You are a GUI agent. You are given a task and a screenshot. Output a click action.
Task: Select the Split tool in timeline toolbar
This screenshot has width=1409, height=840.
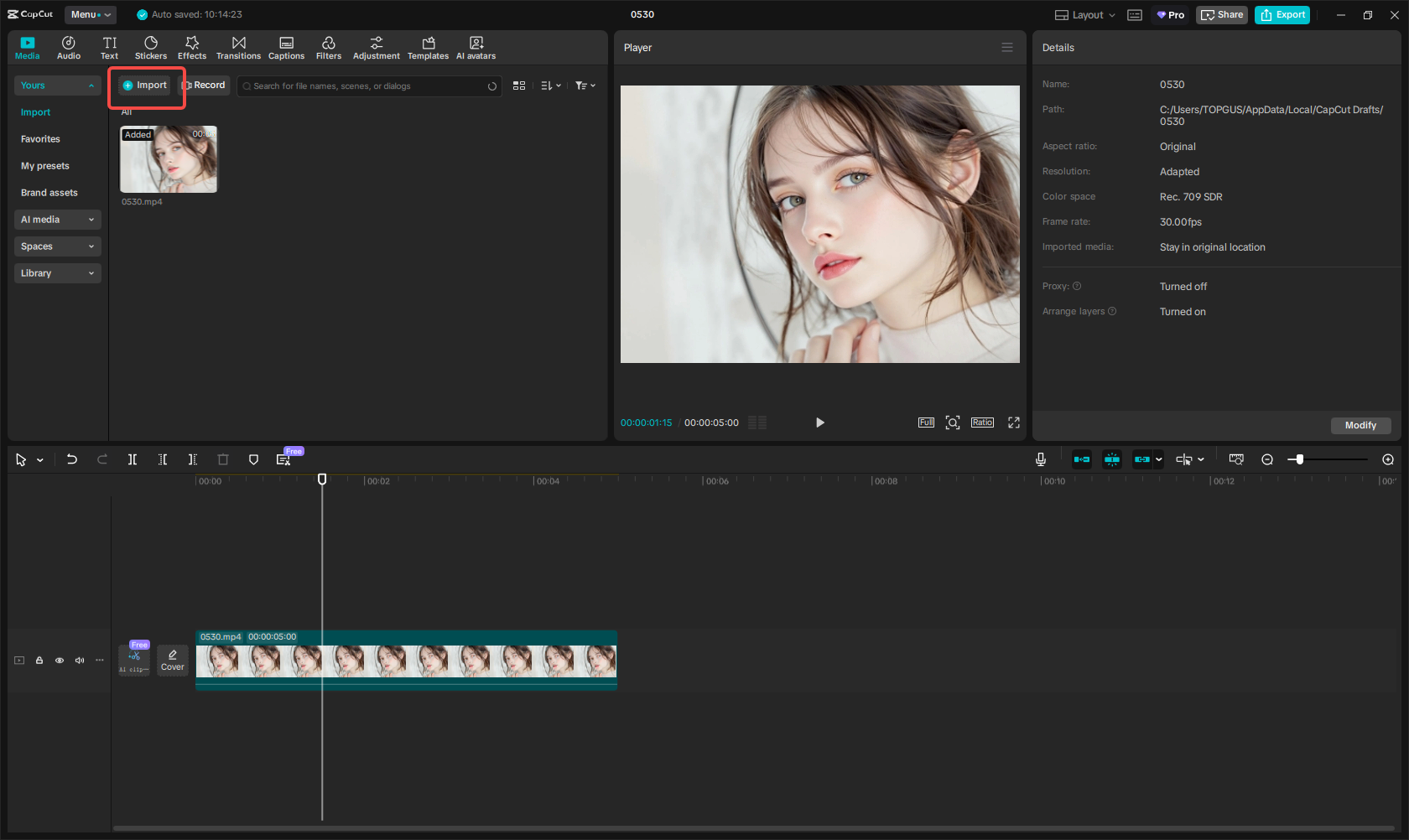pos(133,459)
